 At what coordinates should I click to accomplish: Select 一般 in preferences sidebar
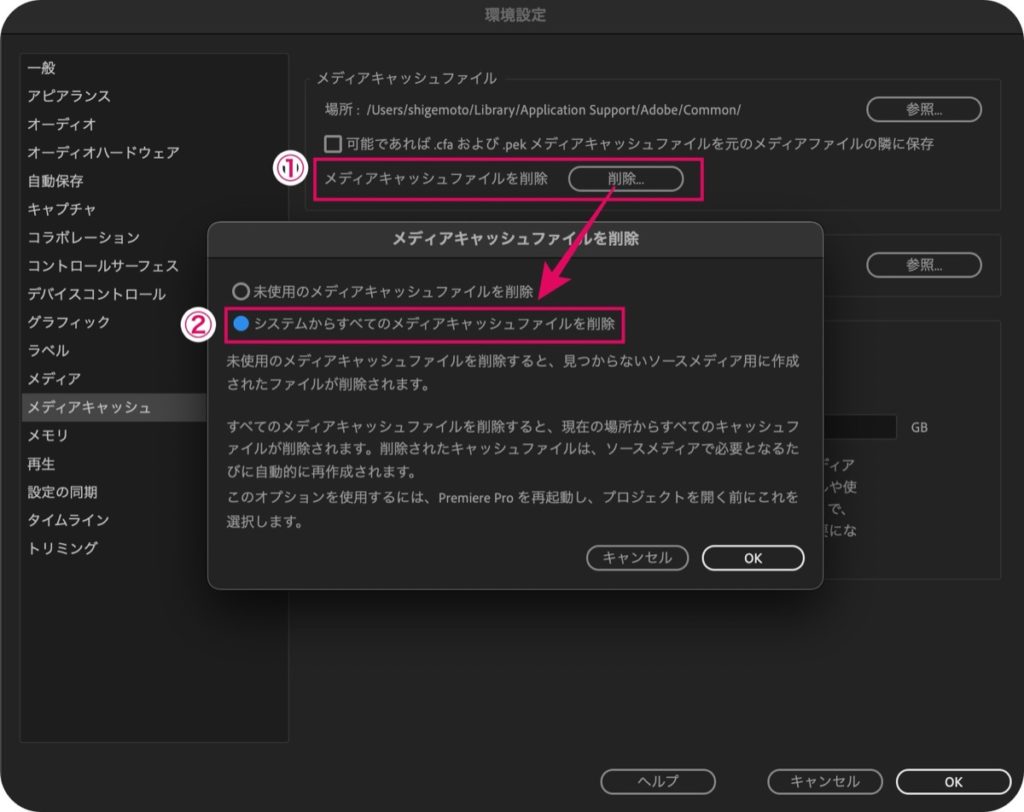(x=41, y=68)
